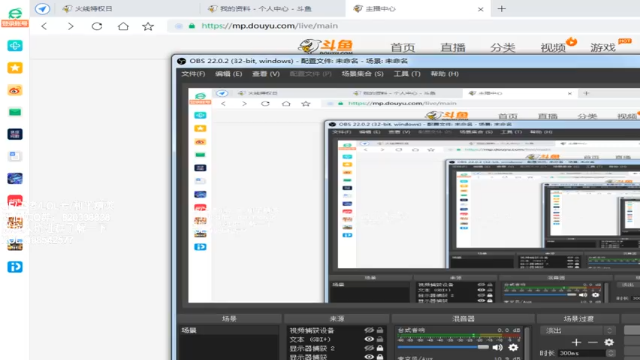
Task: Show the 视频捕获设备 source via eye icon
Action: (369, 330)
